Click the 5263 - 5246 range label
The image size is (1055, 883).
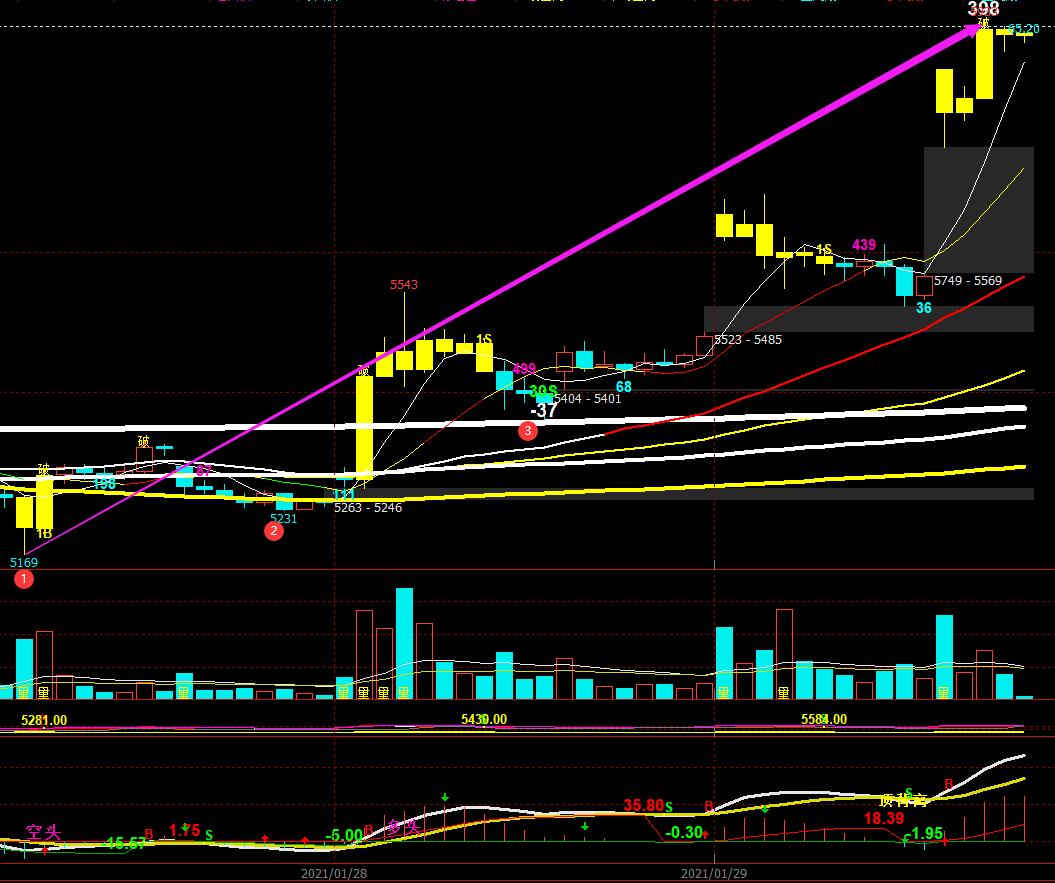368,507
